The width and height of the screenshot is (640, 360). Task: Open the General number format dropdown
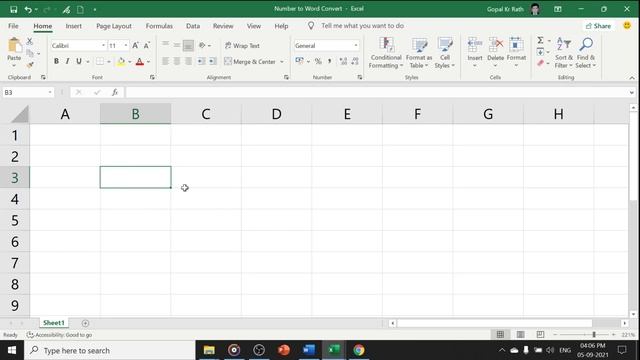point(356,45)
